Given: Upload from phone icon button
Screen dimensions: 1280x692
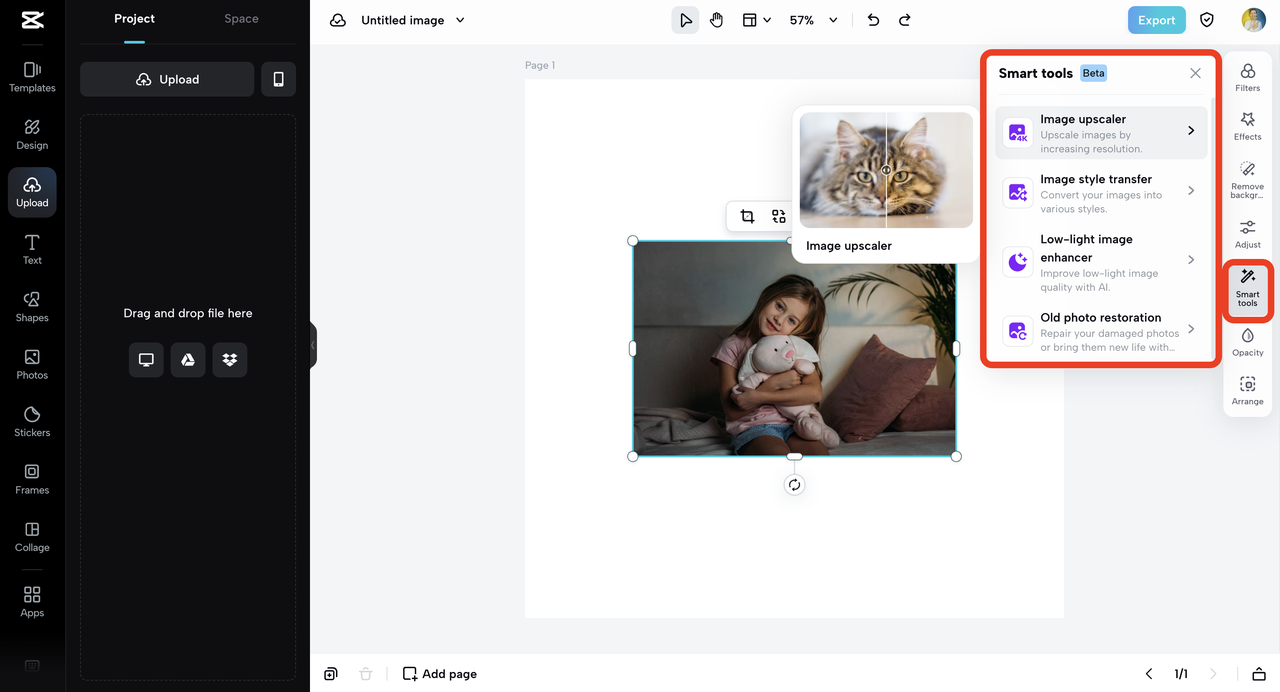Looking at the screenshot, I should click(278, 79).
